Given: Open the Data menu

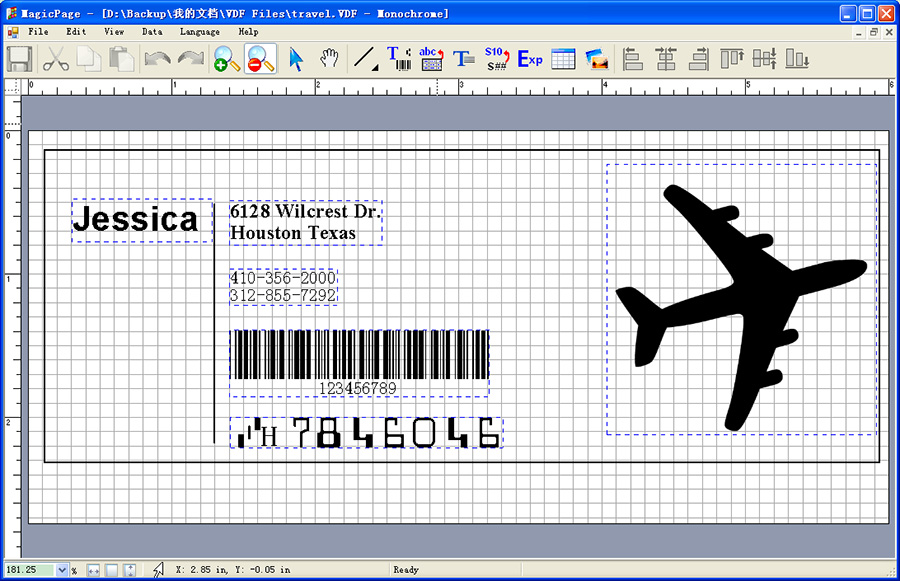Looking at the screenshot, I should [x=152, y=32].
